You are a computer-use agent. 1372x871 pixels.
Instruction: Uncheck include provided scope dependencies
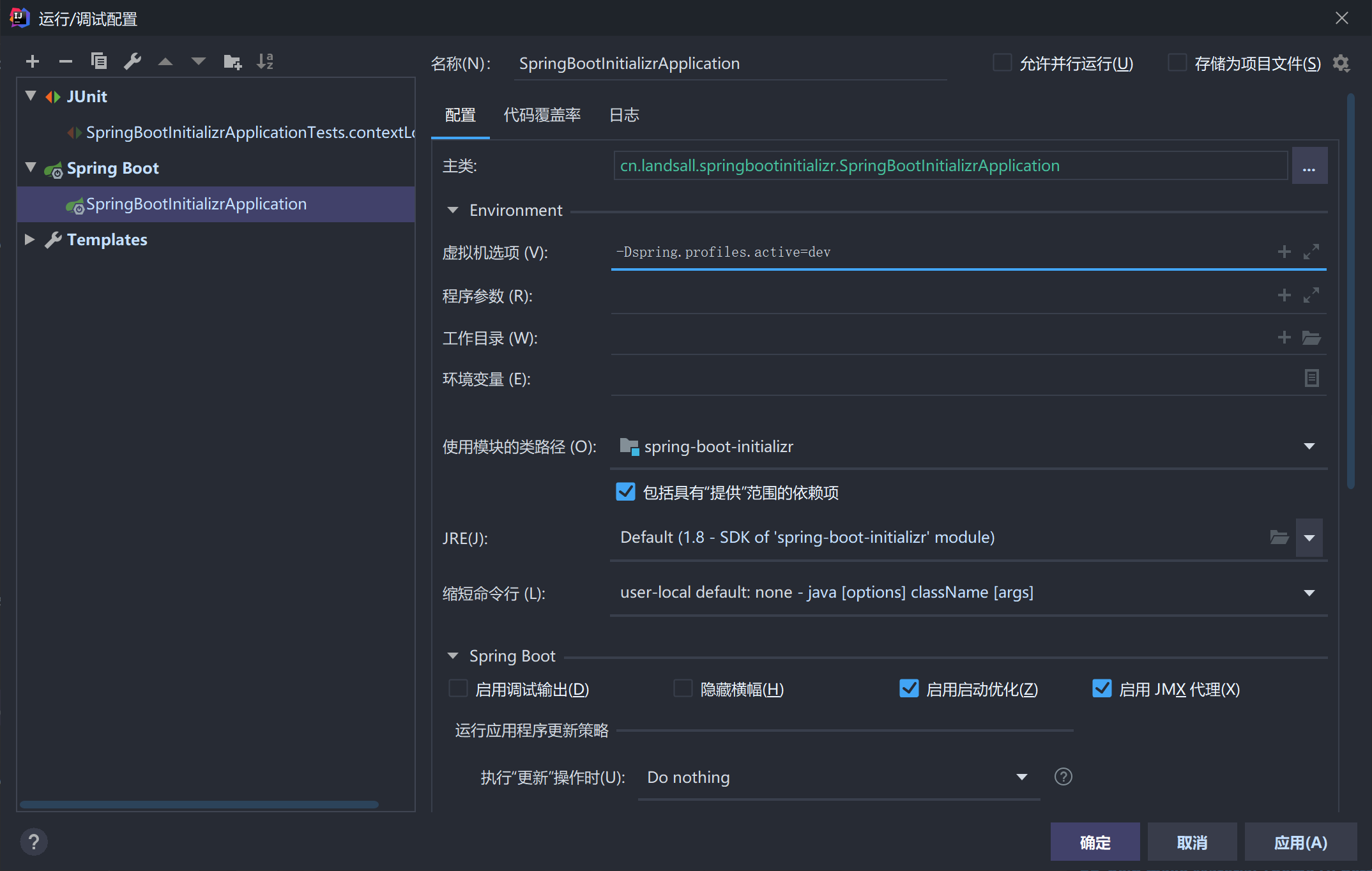tap(625, 492)
